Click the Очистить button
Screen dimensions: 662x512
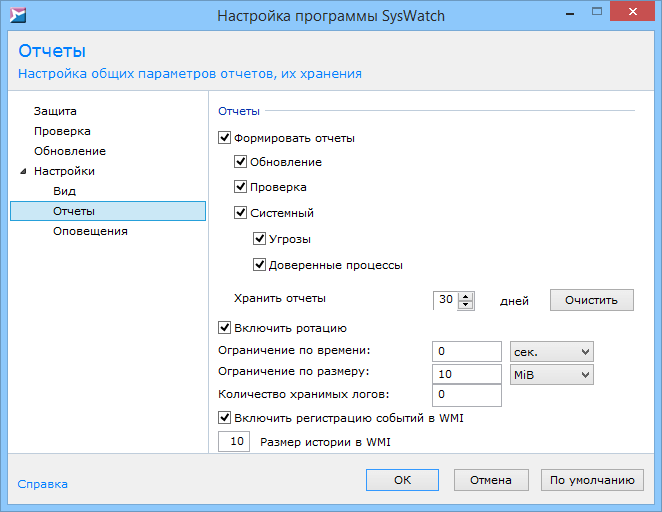(x=591, y=300)
